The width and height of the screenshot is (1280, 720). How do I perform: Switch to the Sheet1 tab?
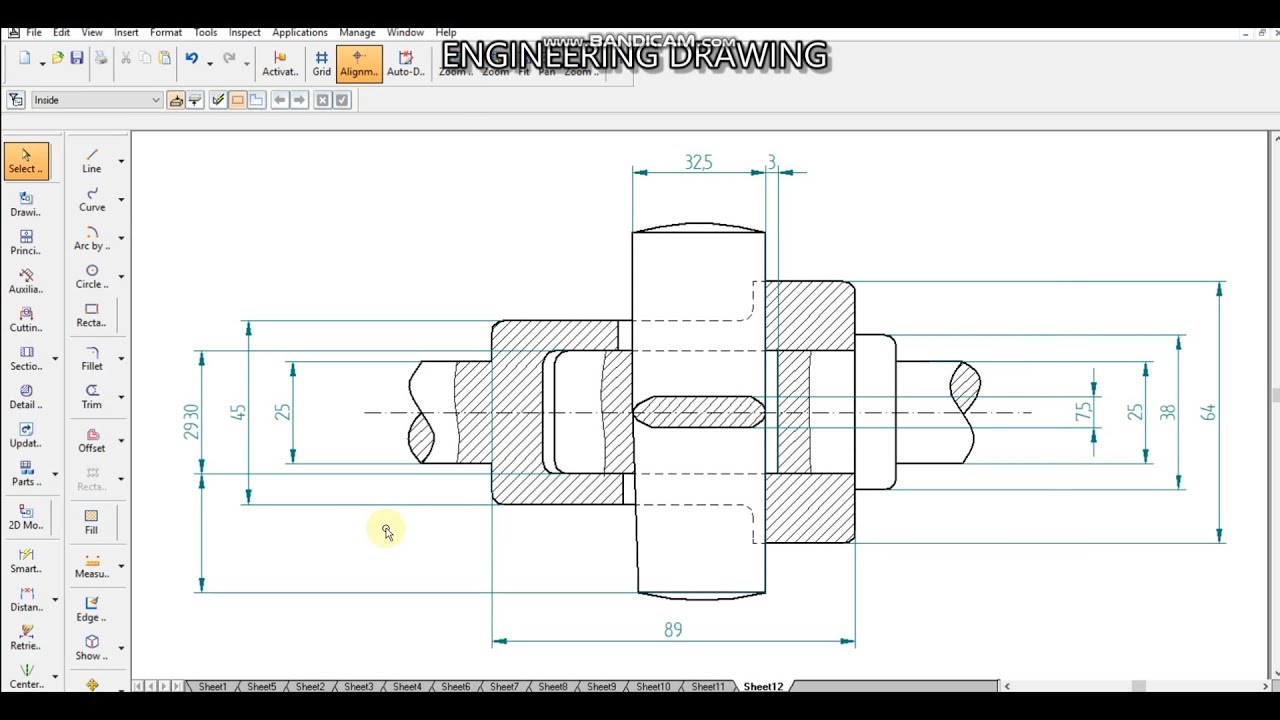(x=212, y=687)
